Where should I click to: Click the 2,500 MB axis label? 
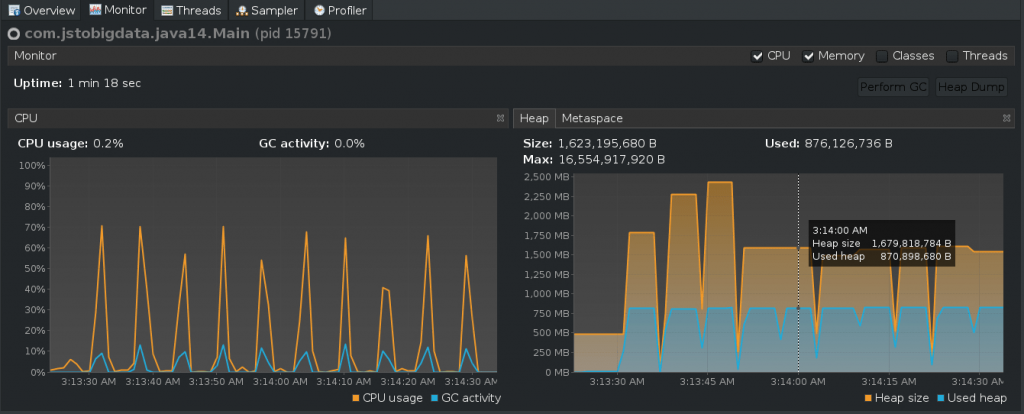[x=547, y=176]
